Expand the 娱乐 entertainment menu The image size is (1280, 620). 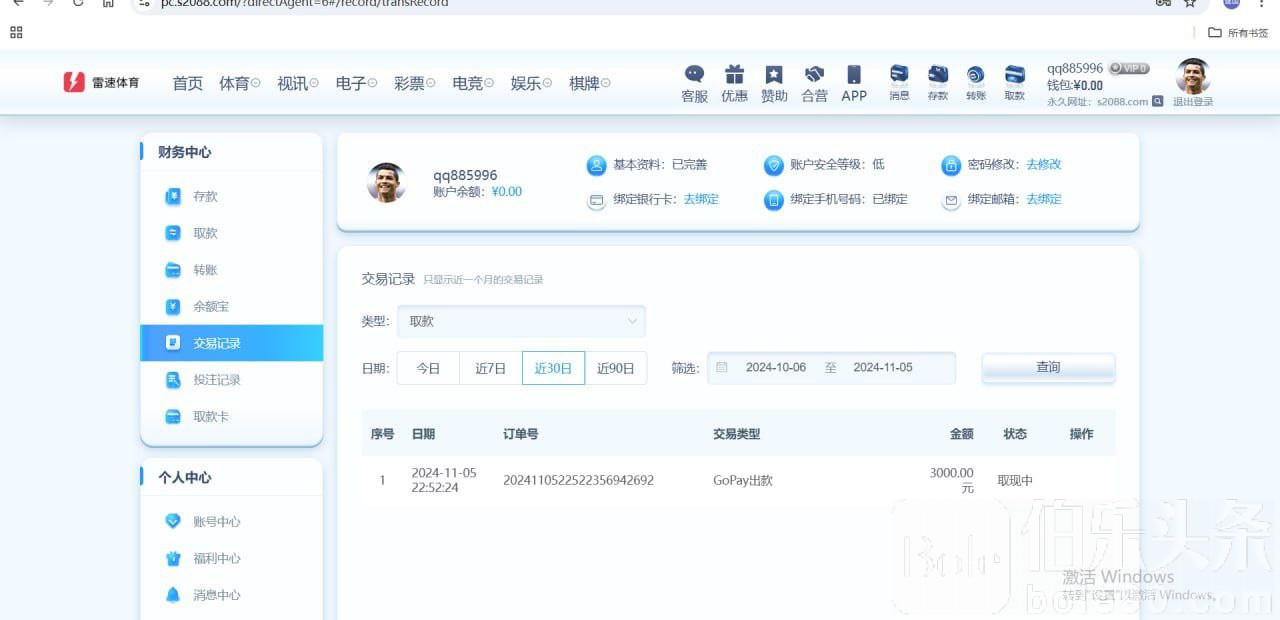point(531,83)
